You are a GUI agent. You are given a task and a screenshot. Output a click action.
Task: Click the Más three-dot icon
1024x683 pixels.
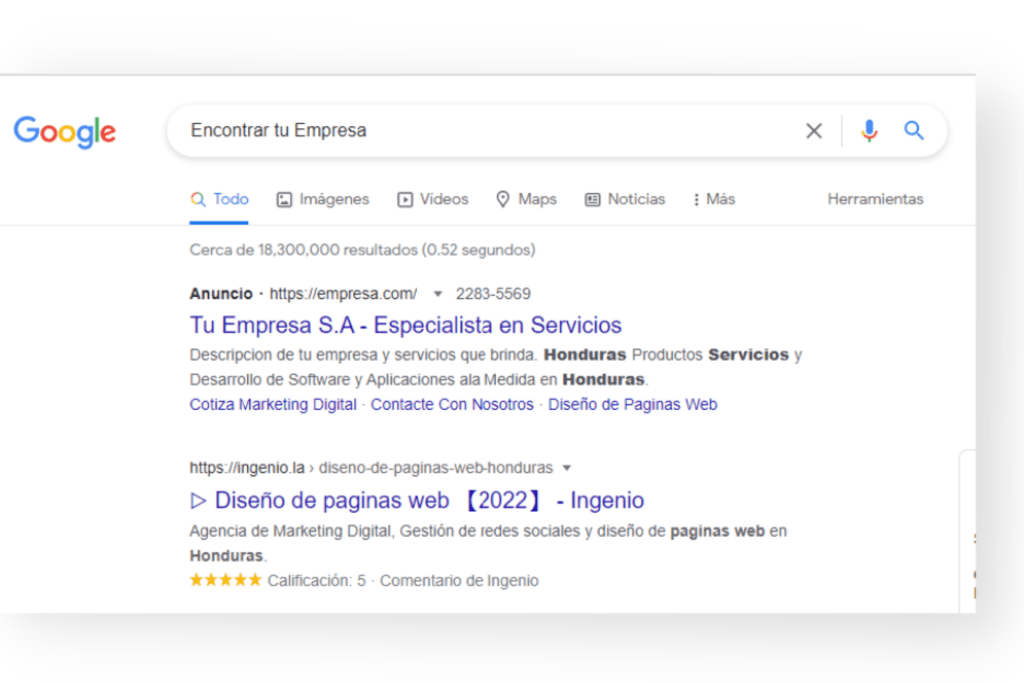pyautogui.click(x=698, y=199)
